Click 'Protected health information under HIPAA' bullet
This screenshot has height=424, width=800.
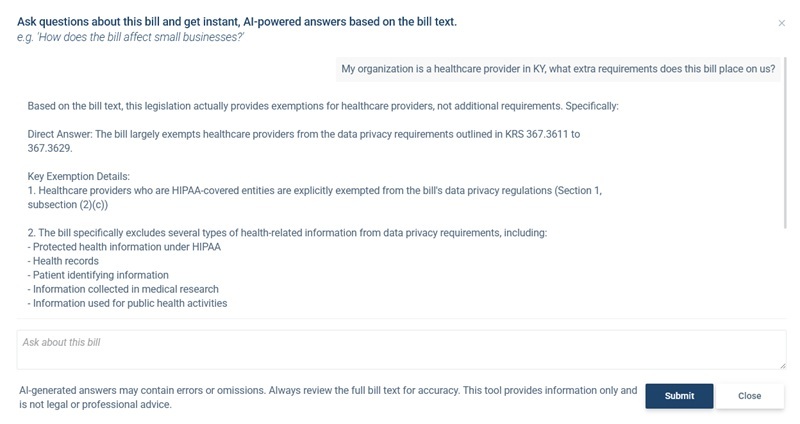coord(125,247)
